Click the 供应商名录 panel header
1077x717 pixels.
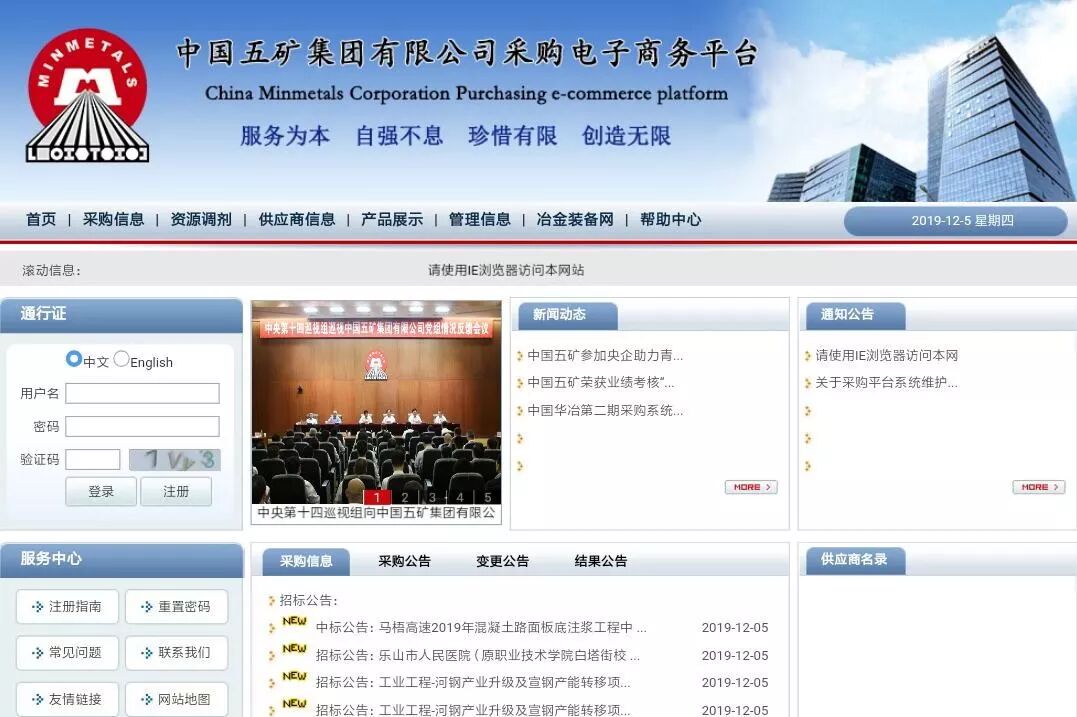(854, 560)
